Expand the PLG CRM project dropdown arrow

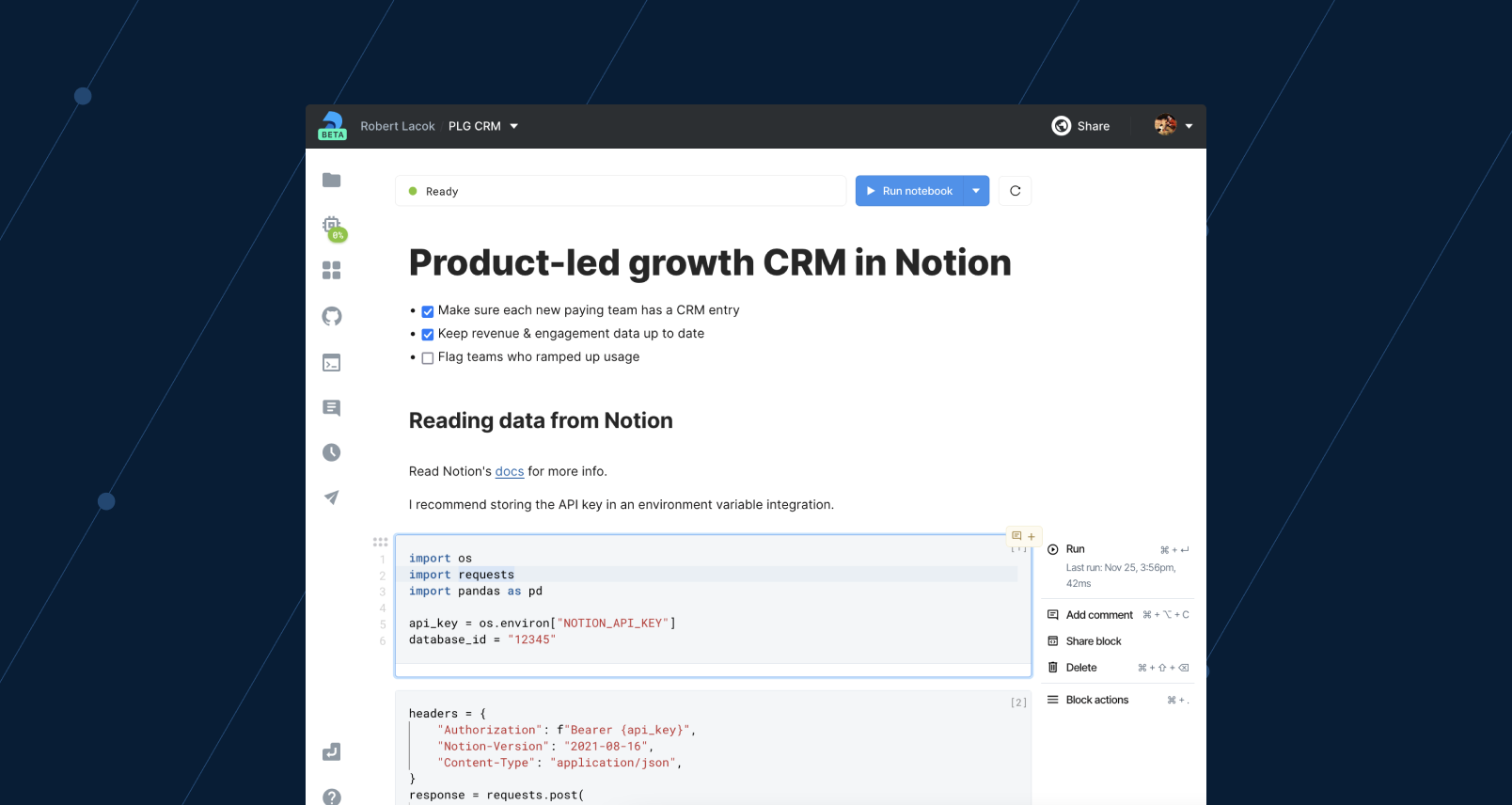click(x=513, y=126)
